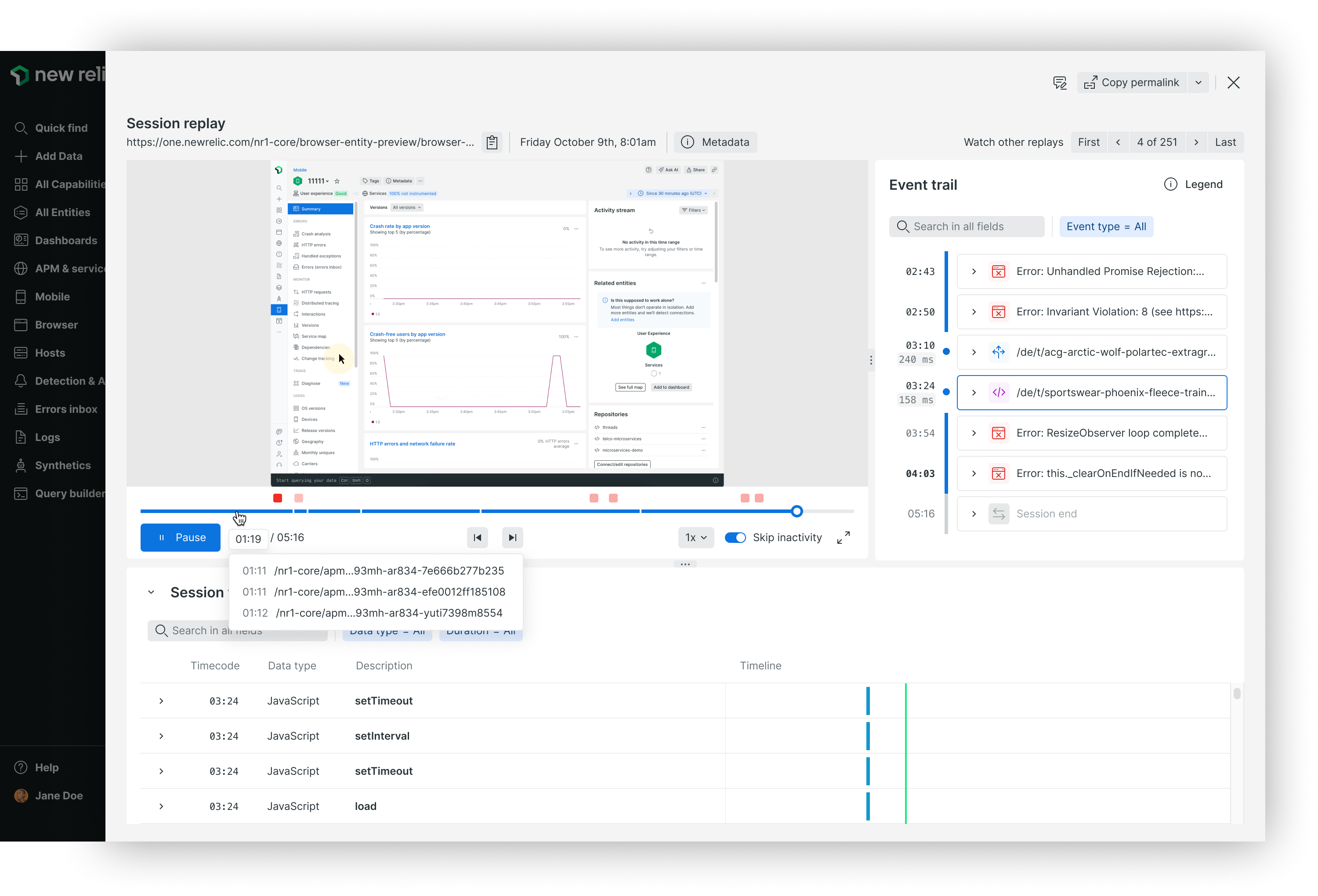1318x896 pixels.
Task: Open Synthetics from the sidebar
Action: 52,466
